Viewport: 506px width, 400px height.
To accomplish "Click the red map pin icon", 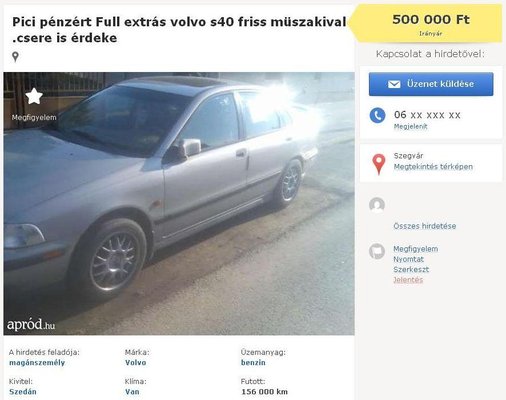I will click(x=378, y=164).
